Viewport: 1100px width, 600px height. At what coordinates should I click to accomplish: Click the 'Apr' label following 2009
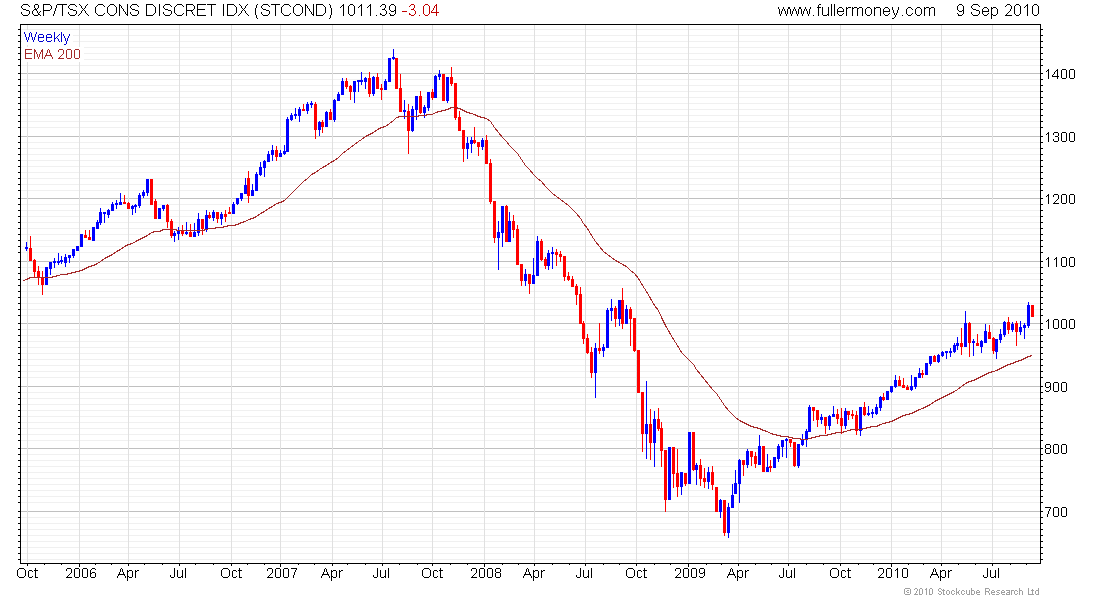[738, 573]
